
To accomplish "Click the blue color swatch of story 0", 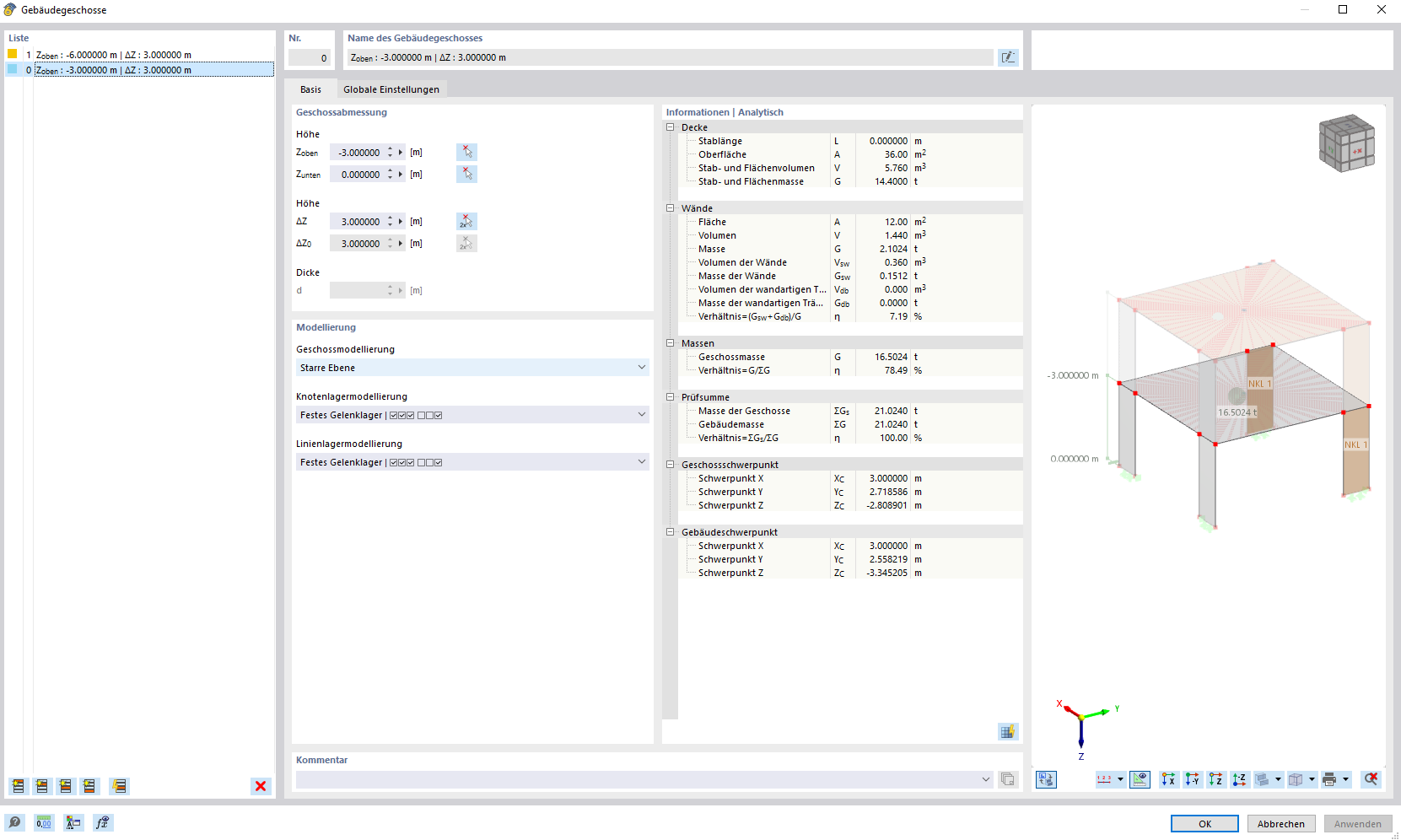I will tap(13, 69).
